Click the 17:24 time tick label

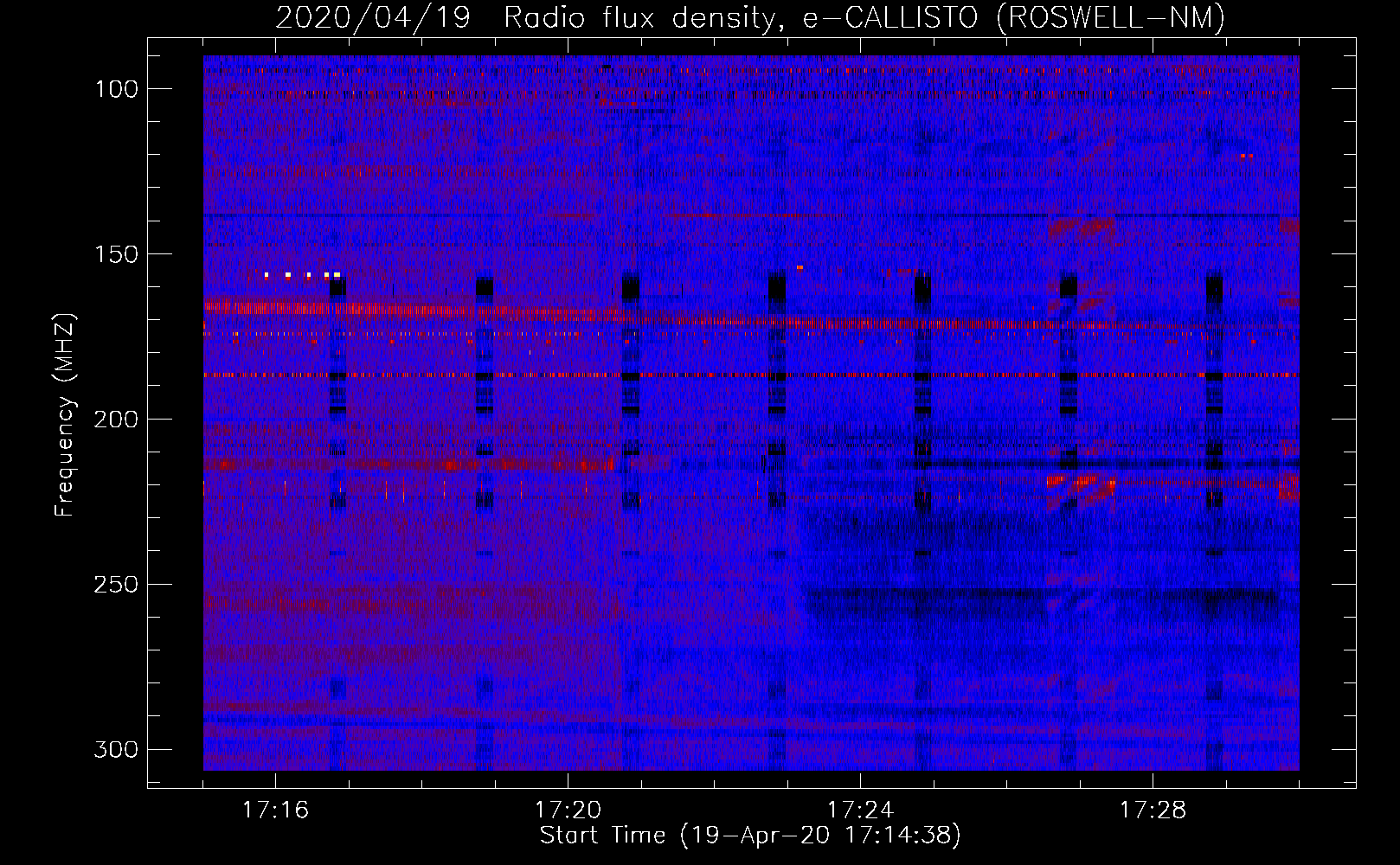point(860,810)
